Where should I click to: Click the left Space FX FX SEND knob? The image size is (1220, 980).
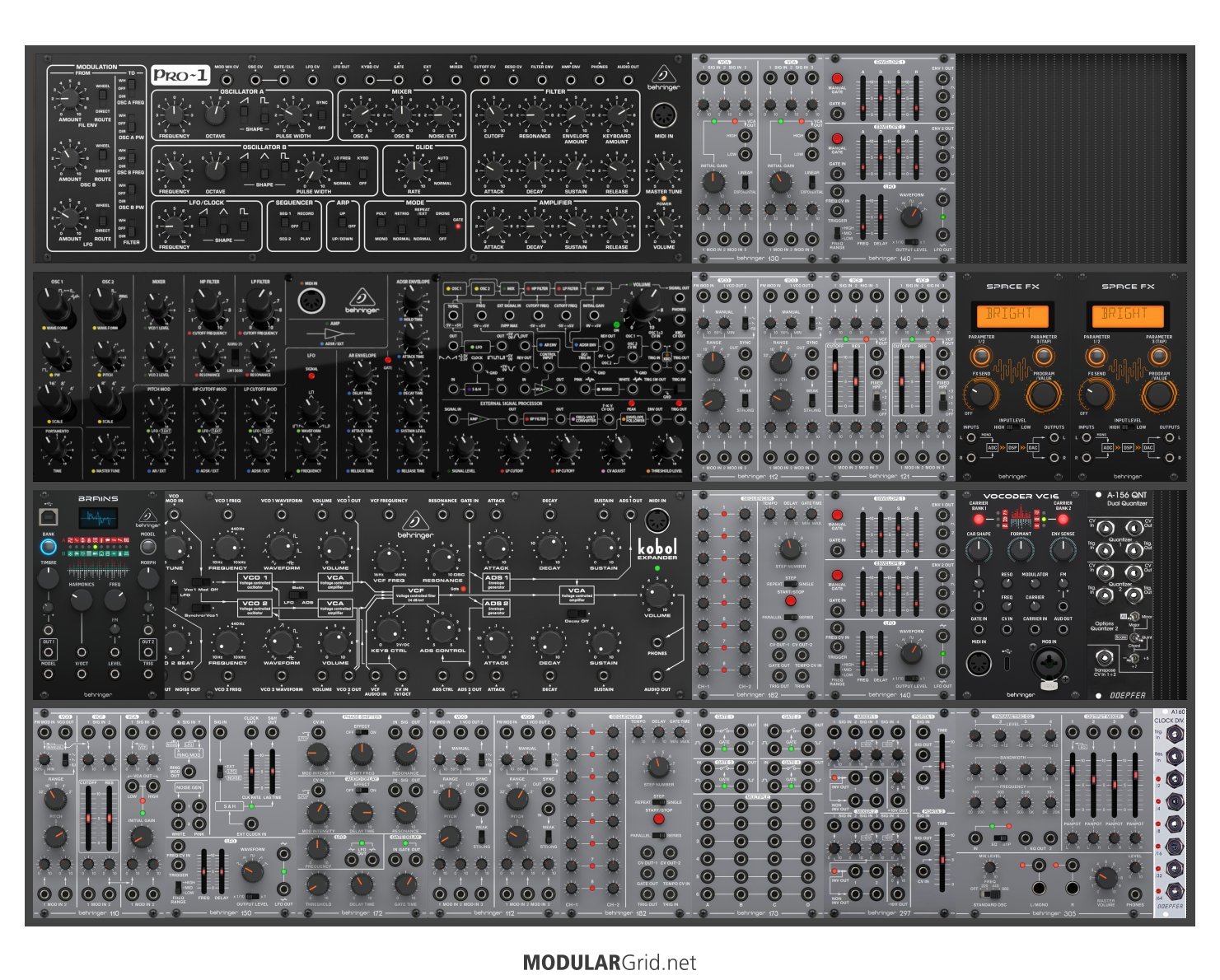click(x=981, y=394)
